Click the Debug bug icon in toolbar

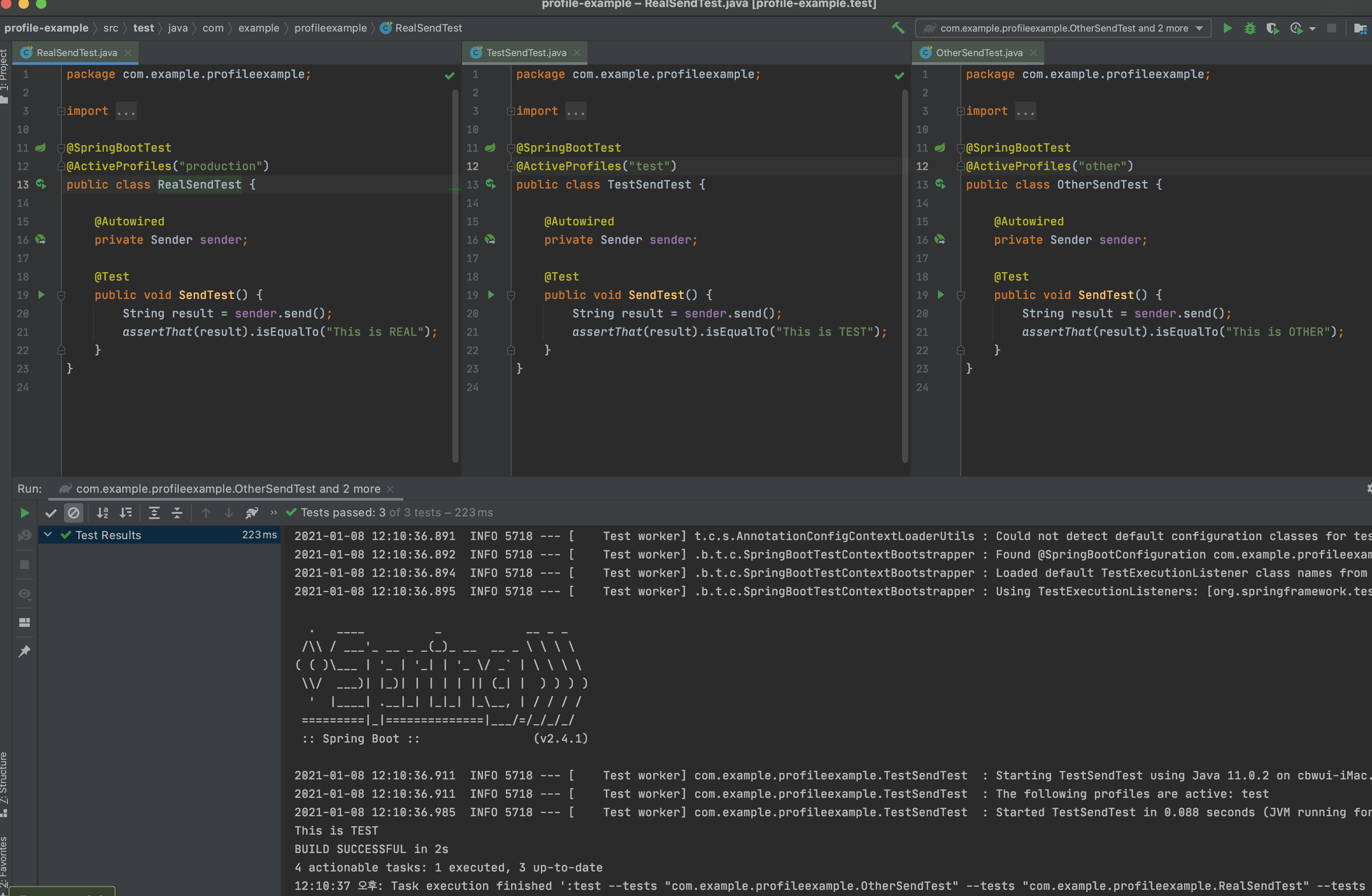(1249, 28)
